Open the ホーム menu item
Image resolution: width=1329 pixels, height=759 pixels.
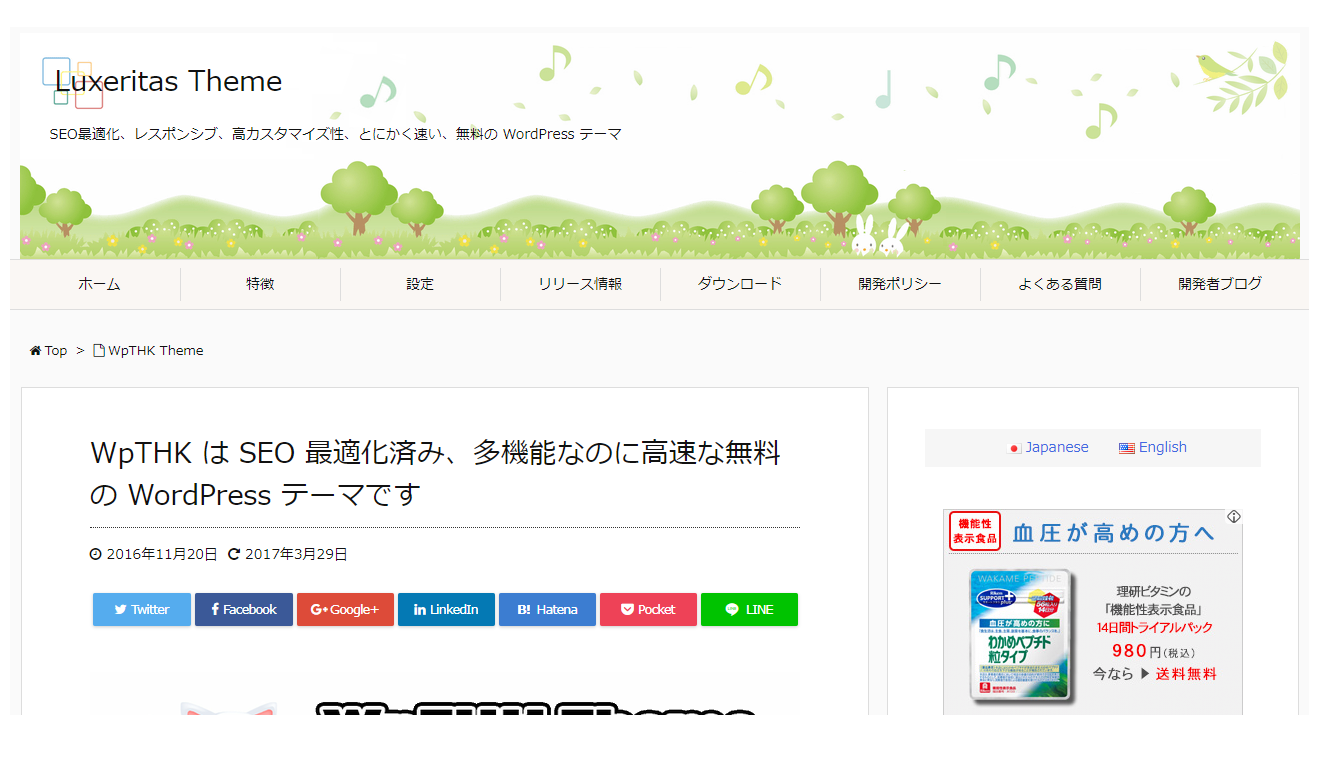pyautogui.click(x=99, y=284)
